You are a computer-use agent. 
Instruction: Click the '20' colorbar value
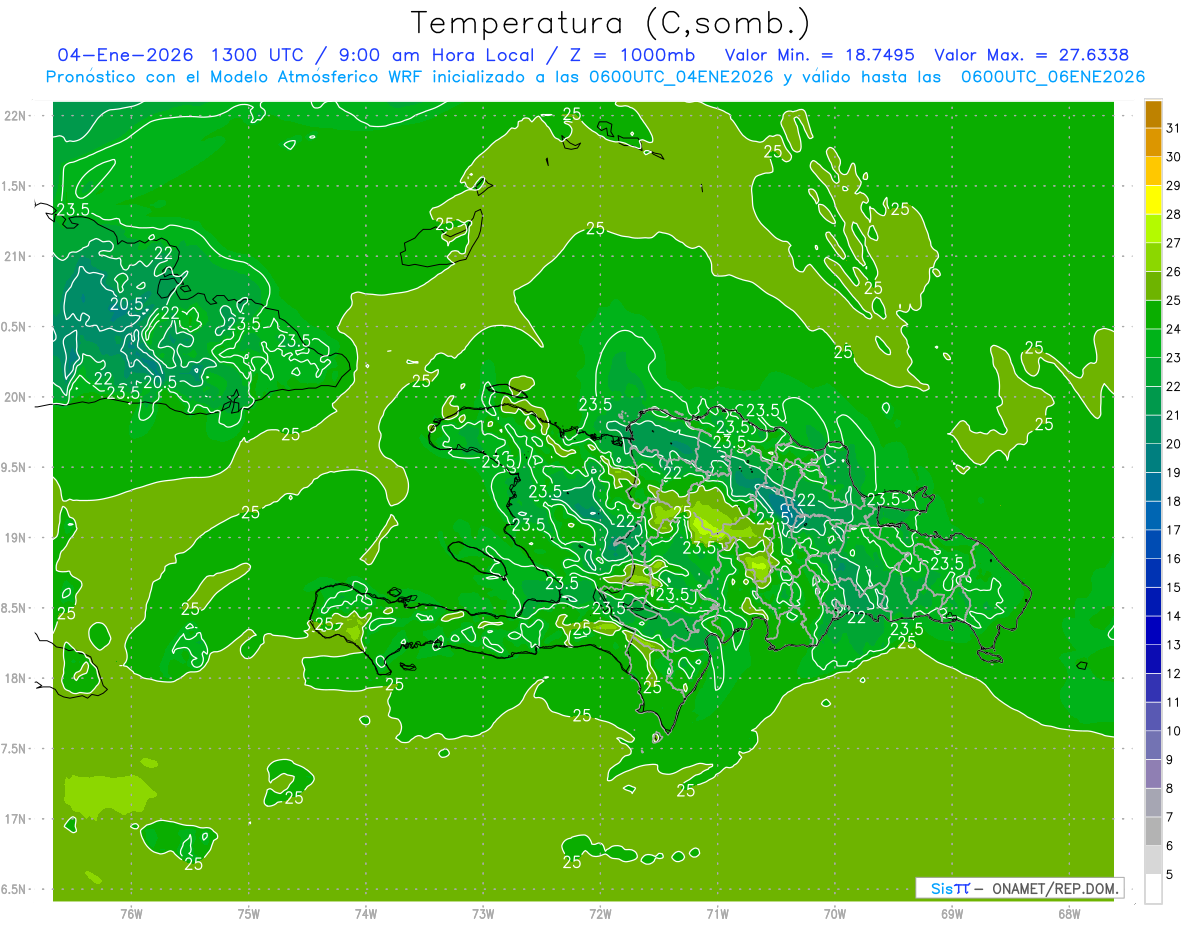tap(1174, 444)
